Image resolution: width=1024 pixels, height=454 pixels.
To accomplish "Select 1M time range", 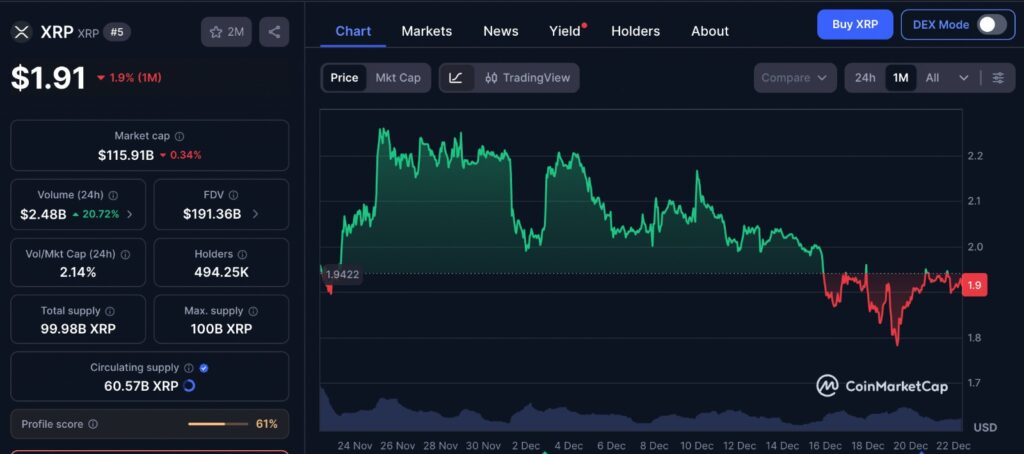I will (x=901, y=78).
